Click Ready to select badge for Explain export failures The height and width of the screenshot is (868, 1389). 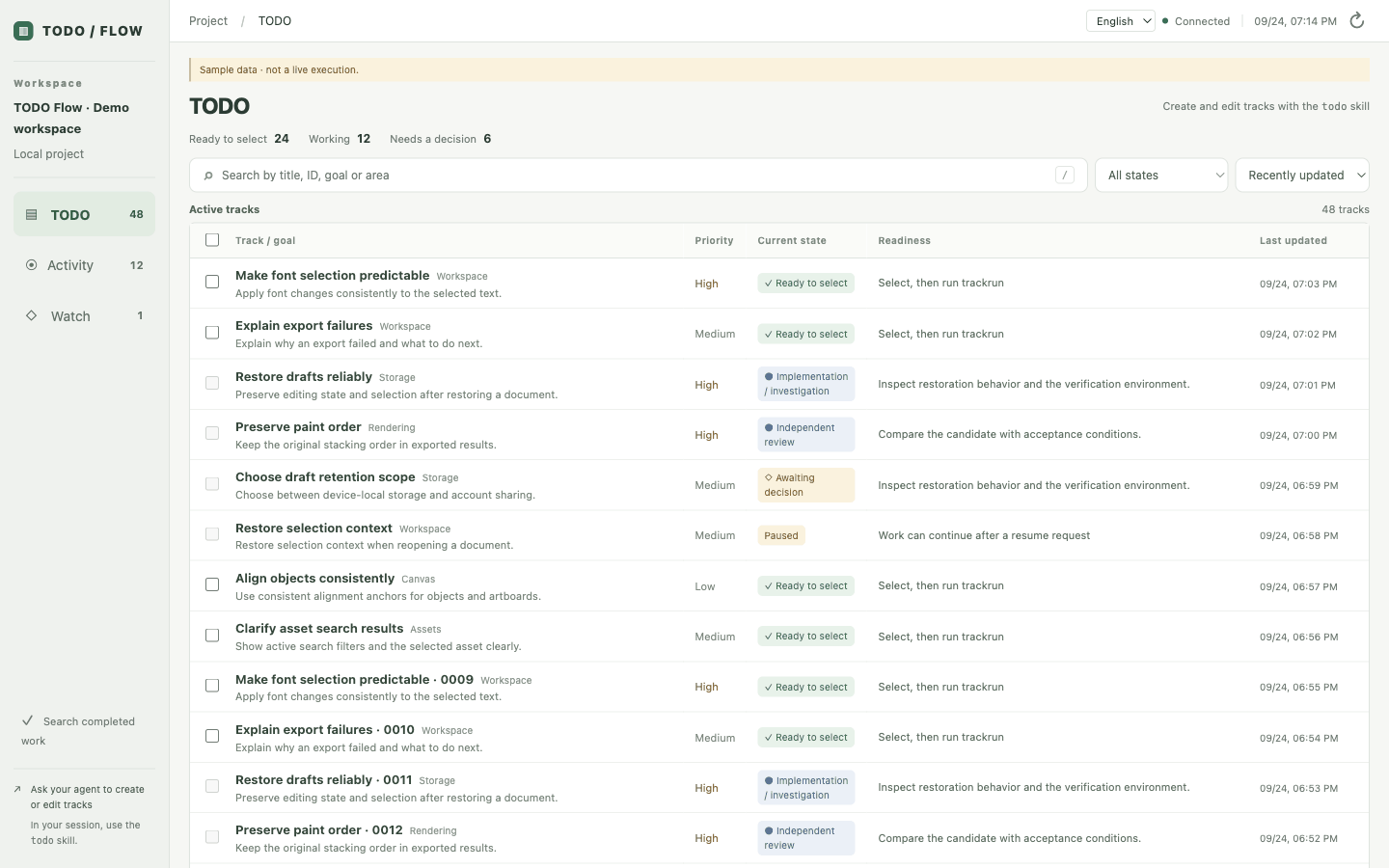tap(806, 334)
